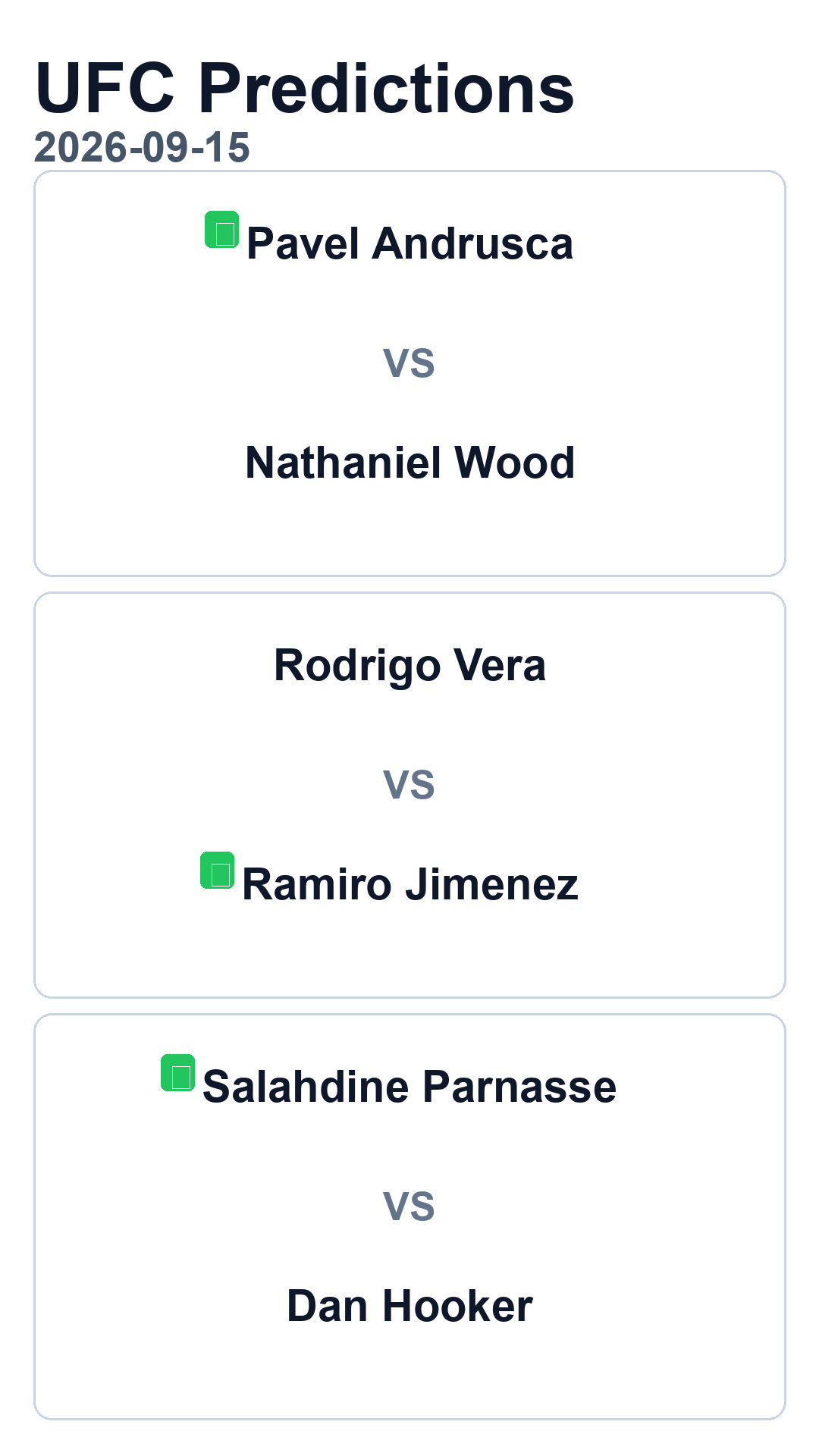Choose Salahdine Parnasse name
Viewport: 819px width, 1456px height.
click(409, 1087)
